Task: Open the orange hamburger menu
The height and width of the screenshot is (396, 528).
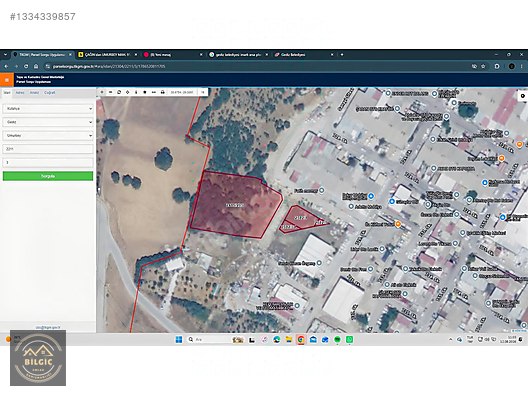Action: (x=6, y=80)
